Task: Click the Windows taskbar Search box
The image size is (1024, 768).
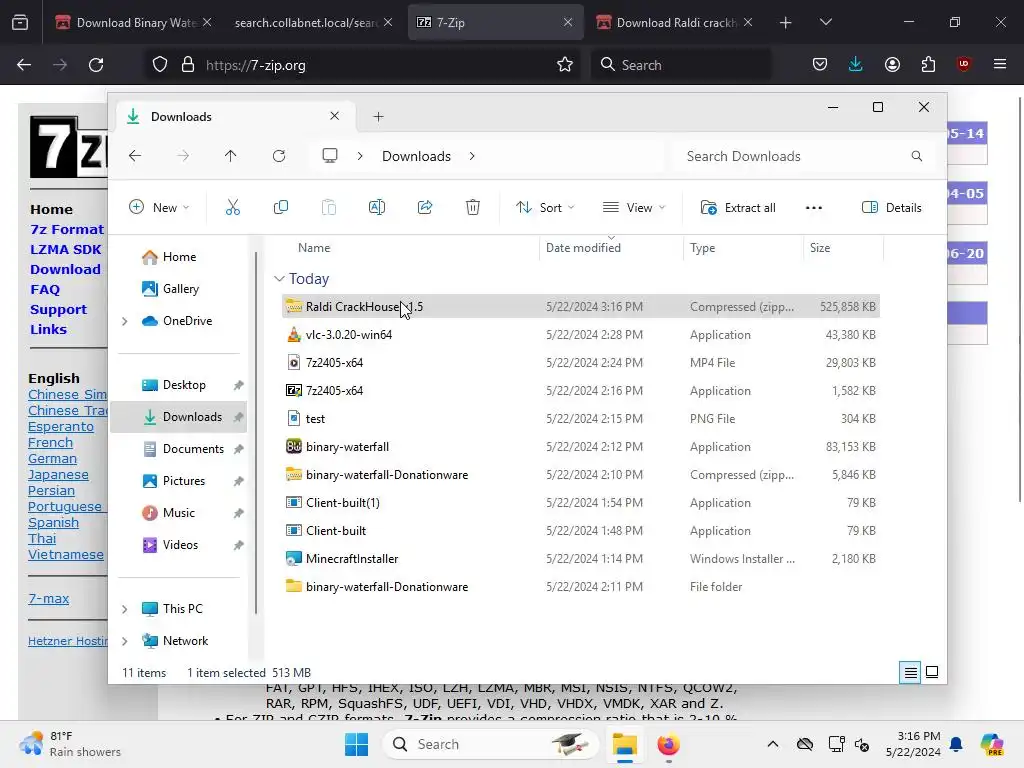Action: coord(491,744)
